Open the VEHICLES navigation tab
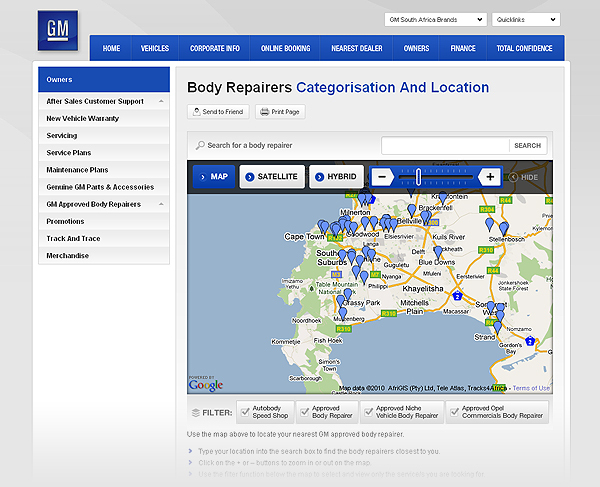The image size is (600, 487). click(155, 48)
